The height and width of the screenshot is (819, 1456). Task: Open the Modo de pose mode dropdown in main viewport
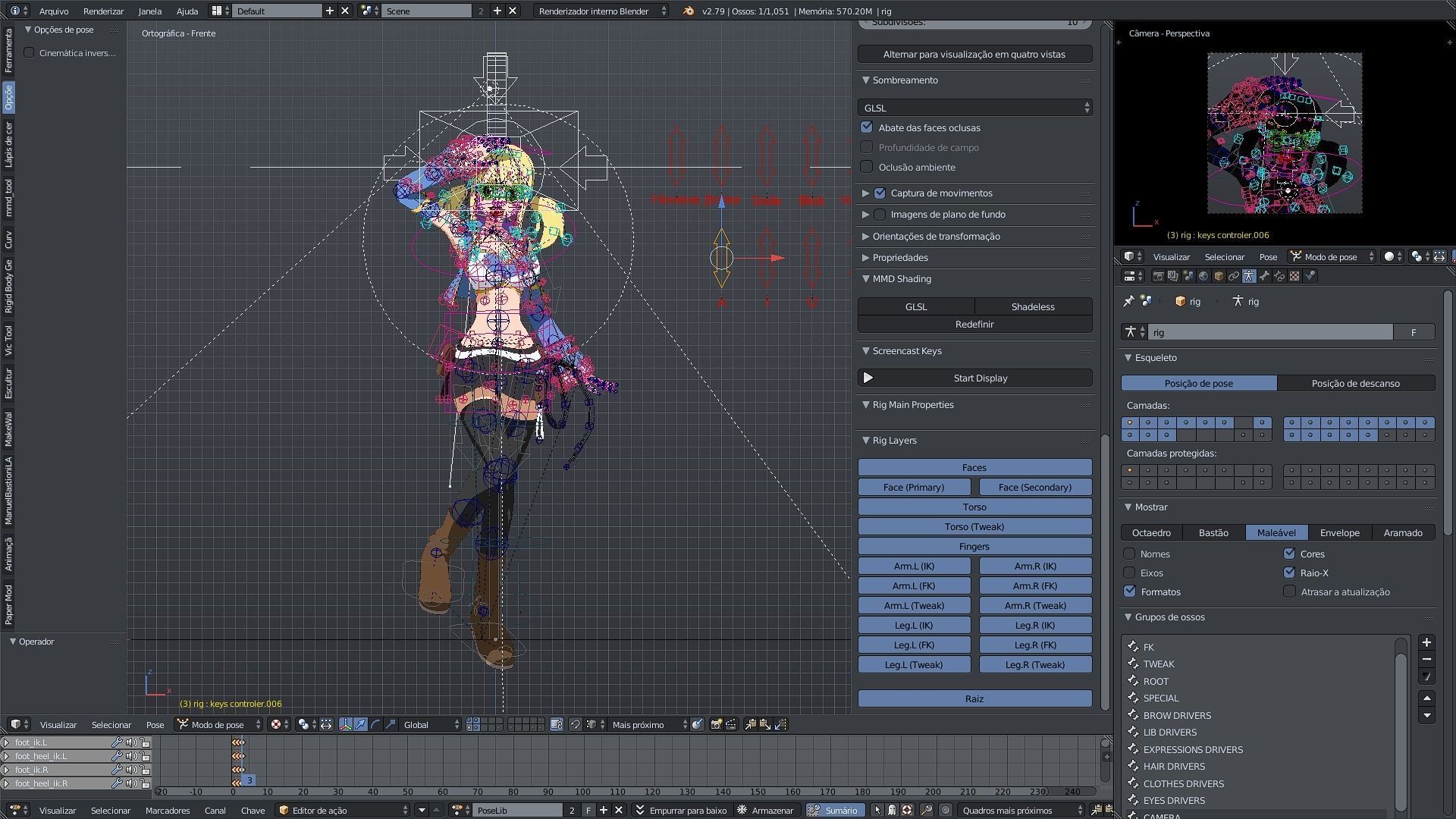click(x=218, y=724)
